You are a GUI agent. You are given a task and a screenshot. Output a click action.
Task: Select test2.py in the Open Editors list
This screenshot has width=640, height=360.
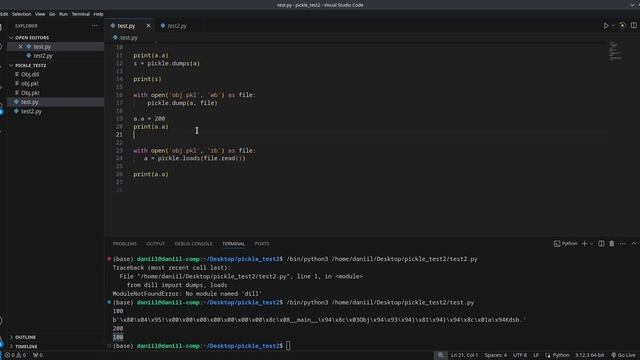click(43, 56)
